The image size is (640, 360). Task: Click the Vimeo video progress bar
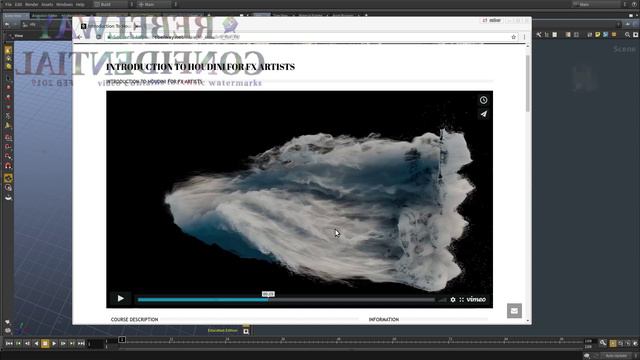pyautogui.click(x=286, y=300)
